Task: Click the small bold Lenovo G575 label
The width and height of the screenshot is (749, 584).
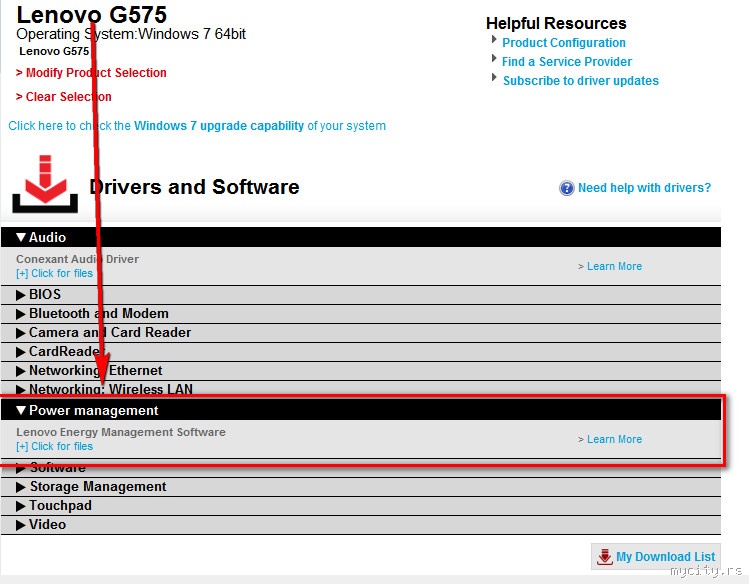Action: 54,51
